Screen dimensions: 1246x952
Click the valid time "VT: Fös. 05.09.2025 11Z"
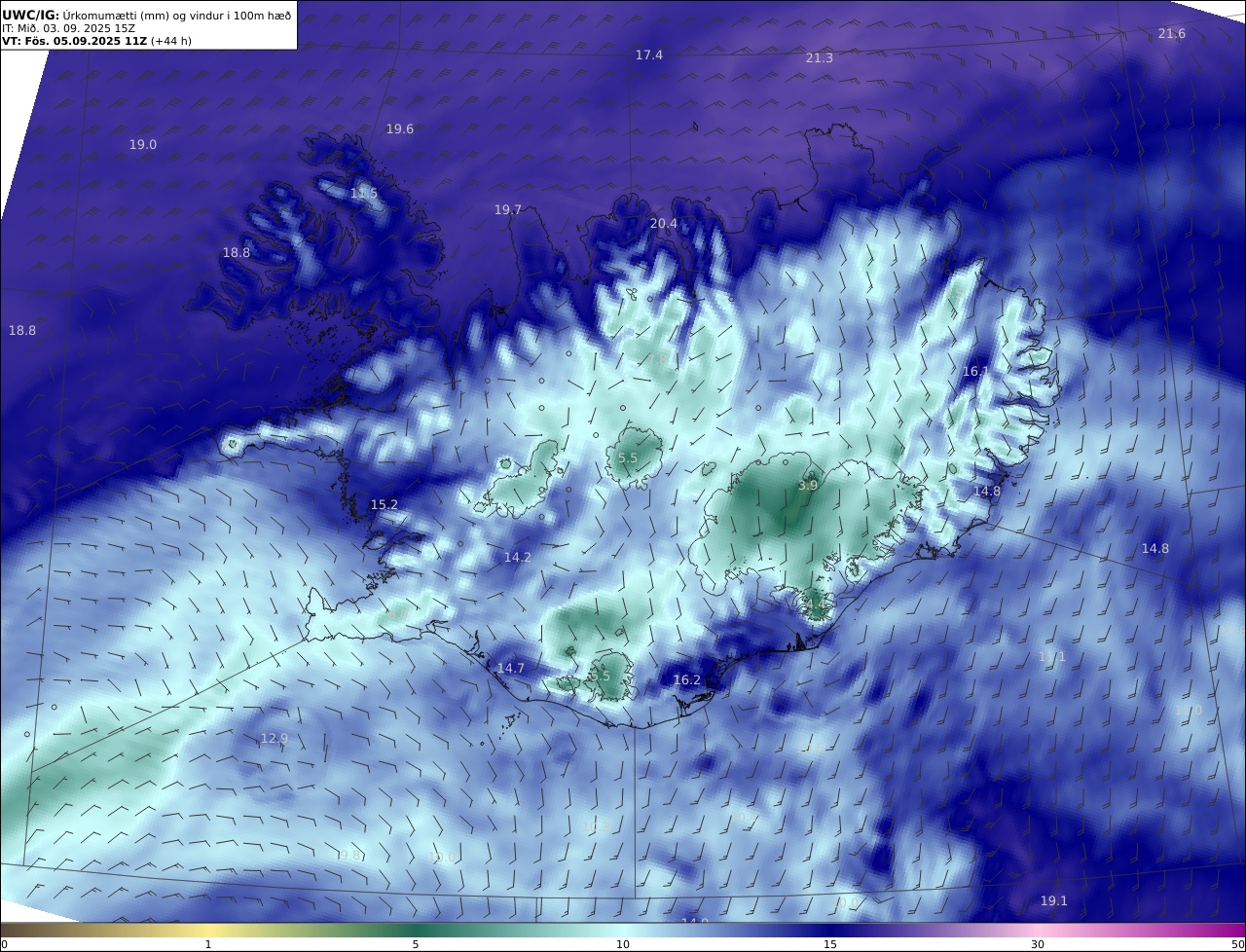click(x=74, y=42)
